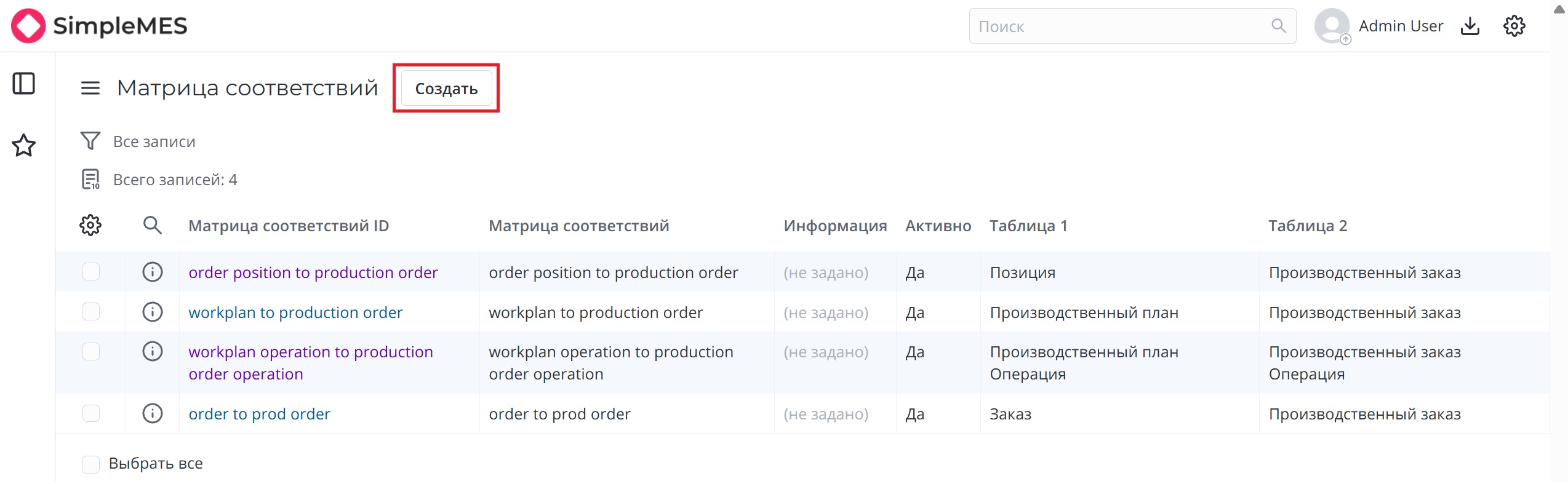The height and width of the screenshot is (484, 1568).
Task: Toggle the sidebar panel icon
Action: (24, 84)
